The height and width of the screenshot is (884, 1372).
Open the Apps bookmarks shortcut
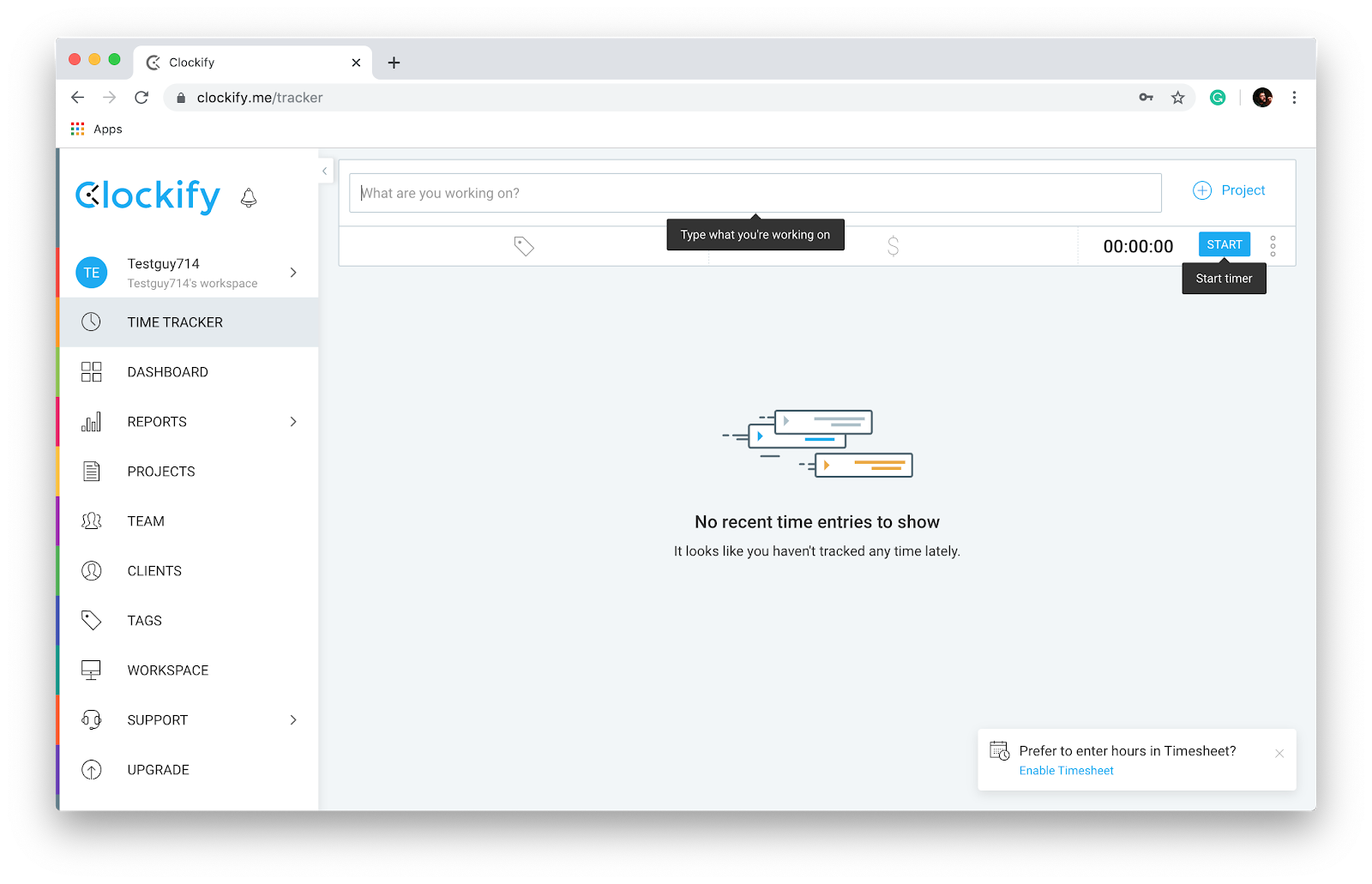tap(97, 129)
